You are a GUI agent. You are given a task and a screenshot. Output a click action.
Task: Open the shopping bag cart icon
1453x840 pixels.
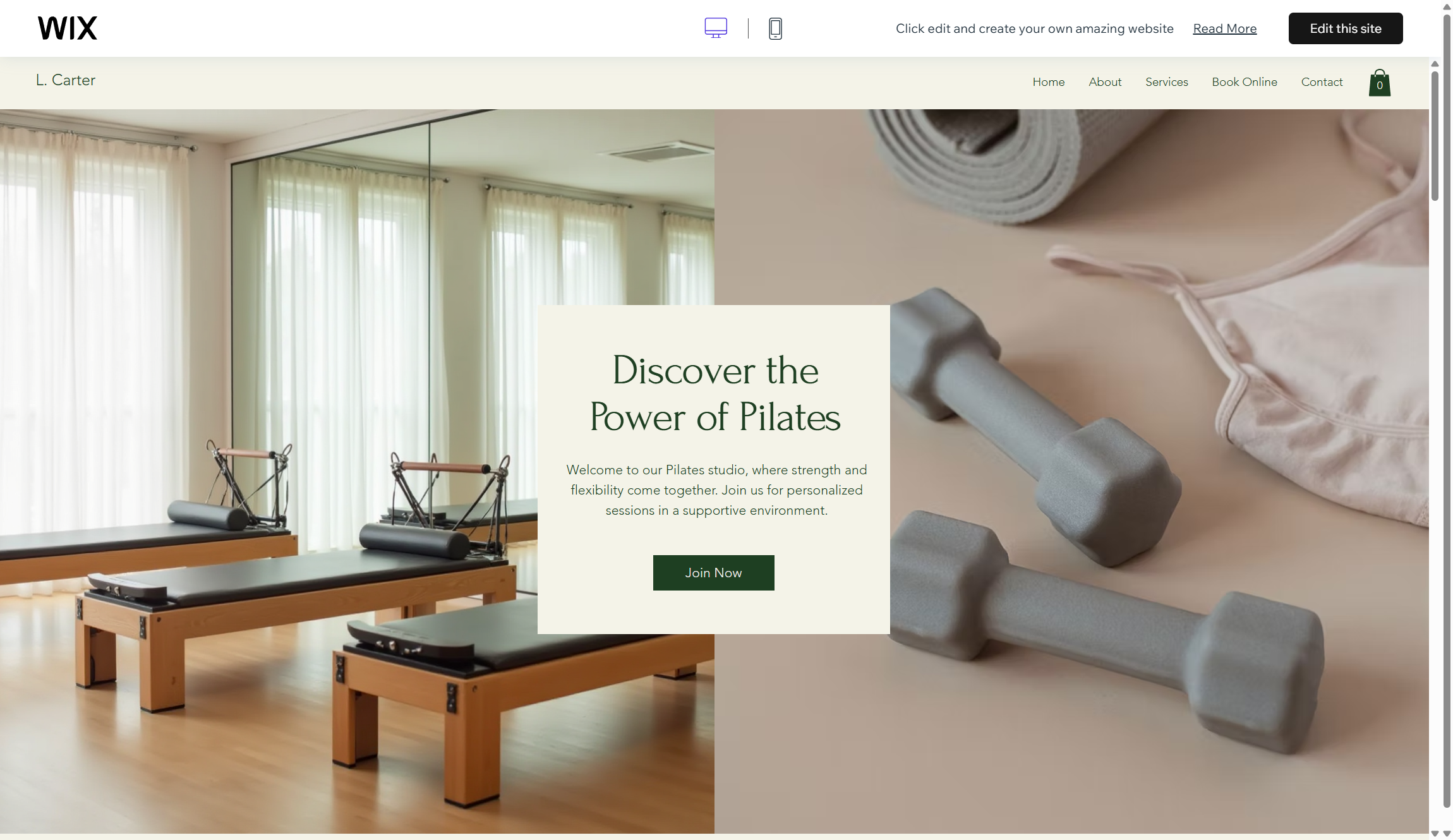(1380, 83)
